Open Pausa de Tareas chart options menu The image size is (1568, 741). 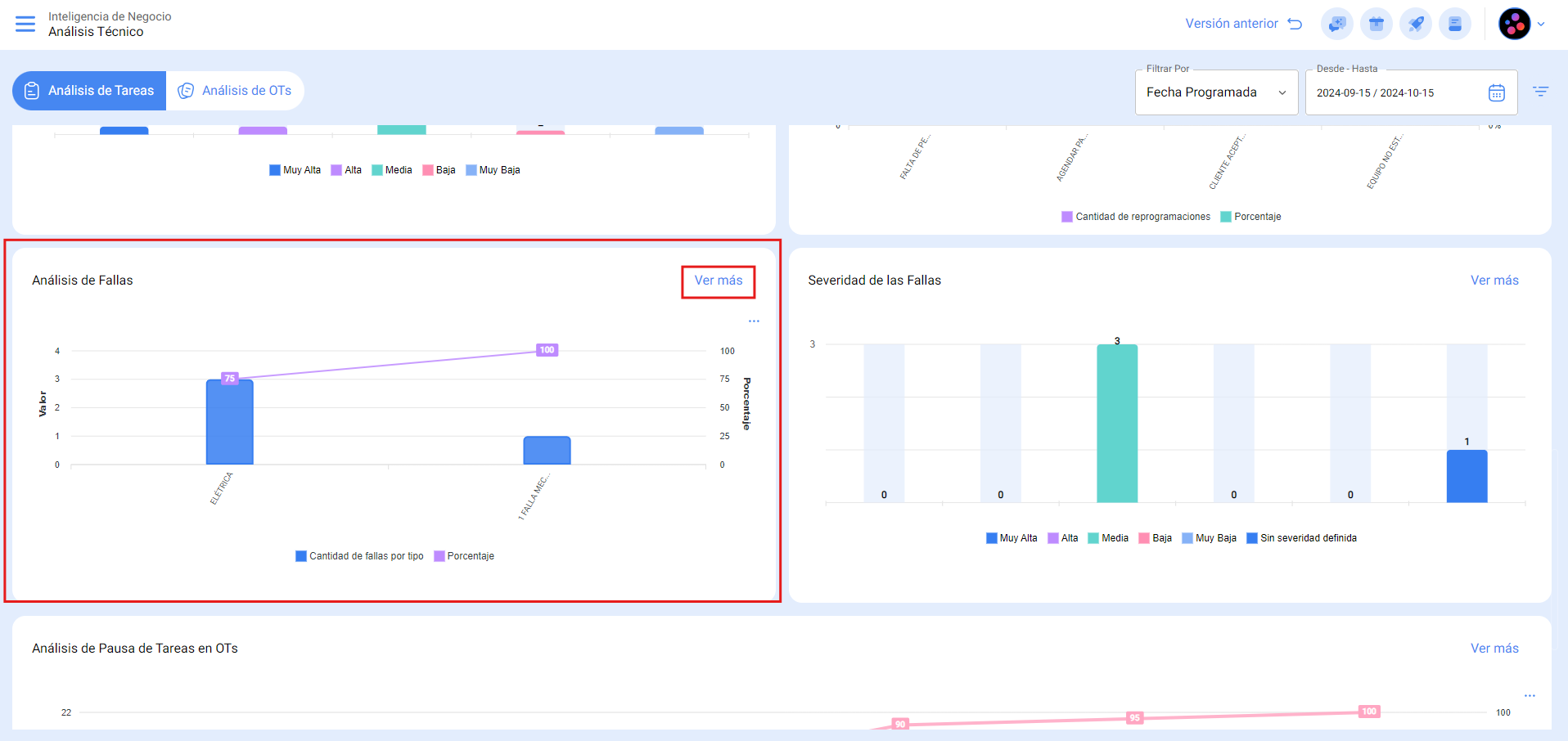click(x=1530, y=696)
